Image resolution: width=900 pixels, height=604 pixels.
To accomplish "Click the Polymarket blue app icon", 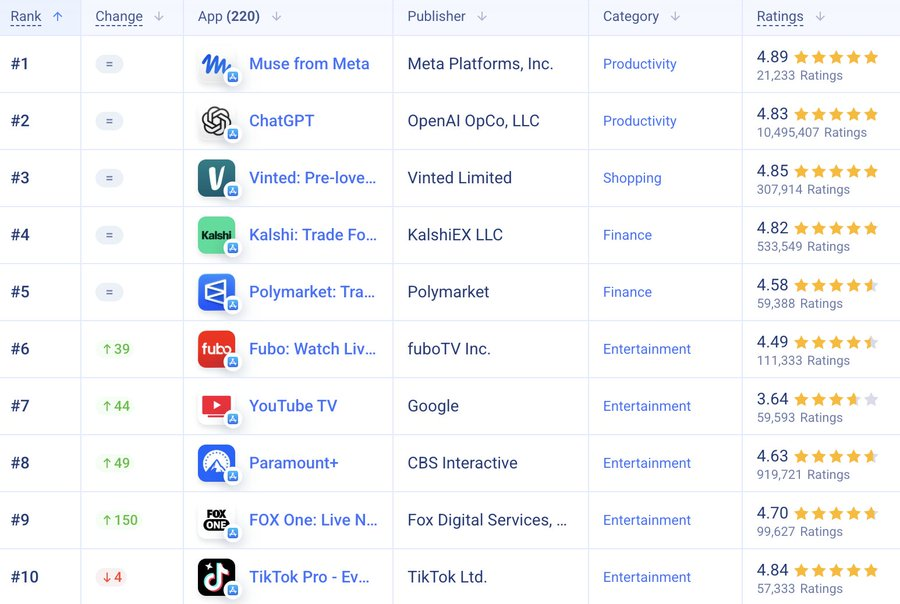I will [x=216, y=292].
